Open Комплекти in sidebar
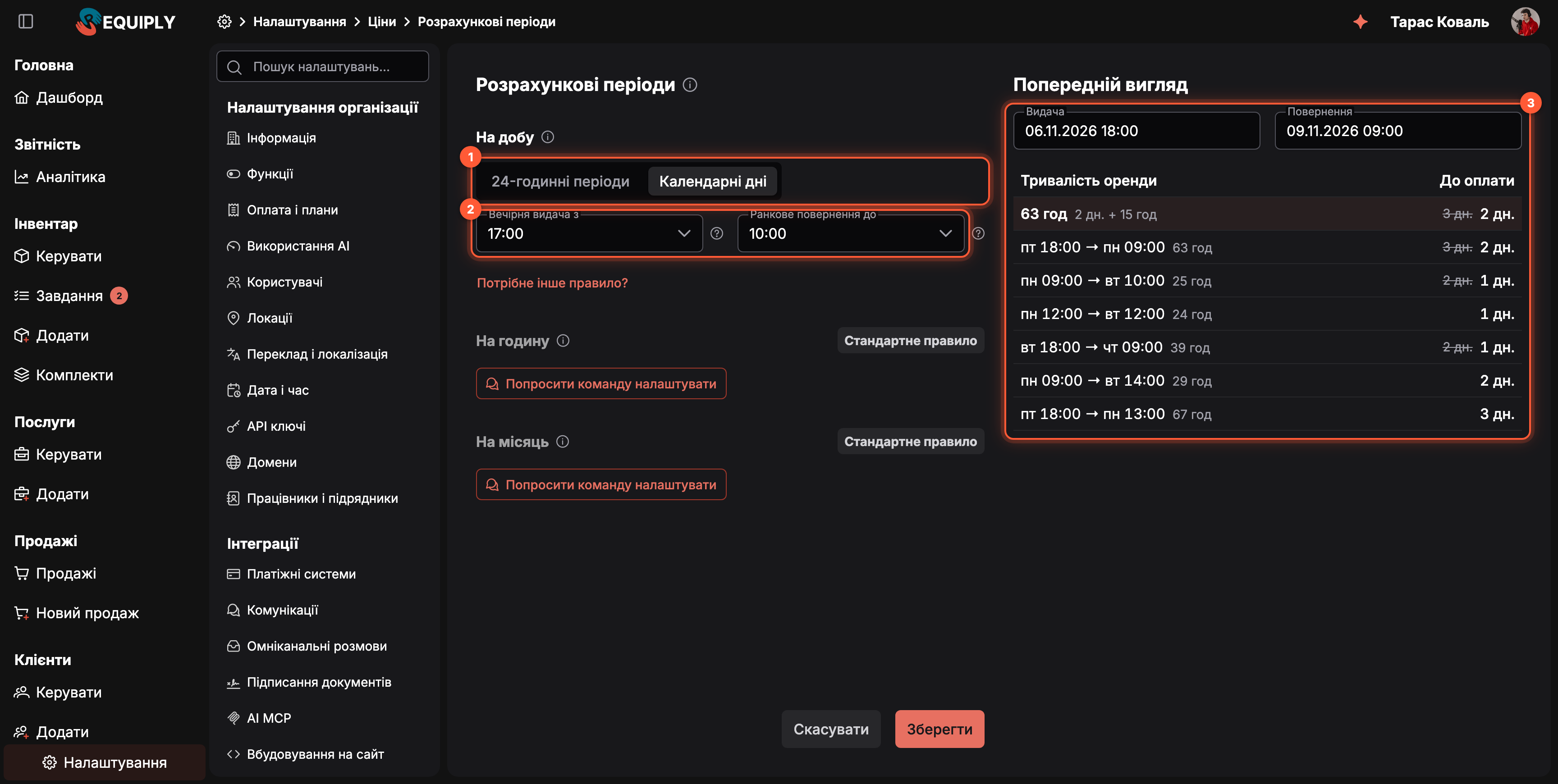This screenshot has width=1558, height=784. click(64, 375)
